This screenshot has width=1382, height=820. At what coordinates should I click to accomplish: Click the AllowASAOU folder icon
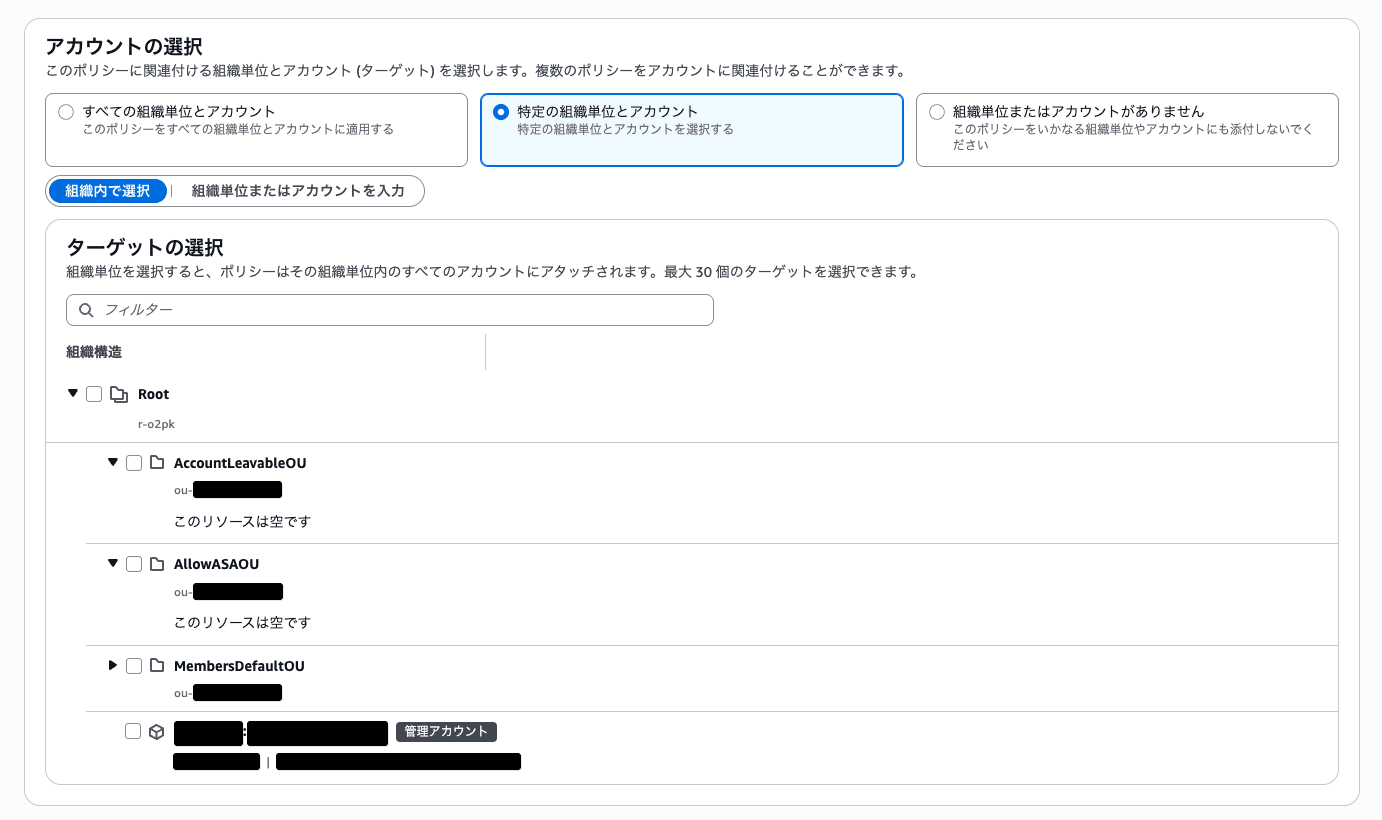pyautogui.click(x=157, y=564)
